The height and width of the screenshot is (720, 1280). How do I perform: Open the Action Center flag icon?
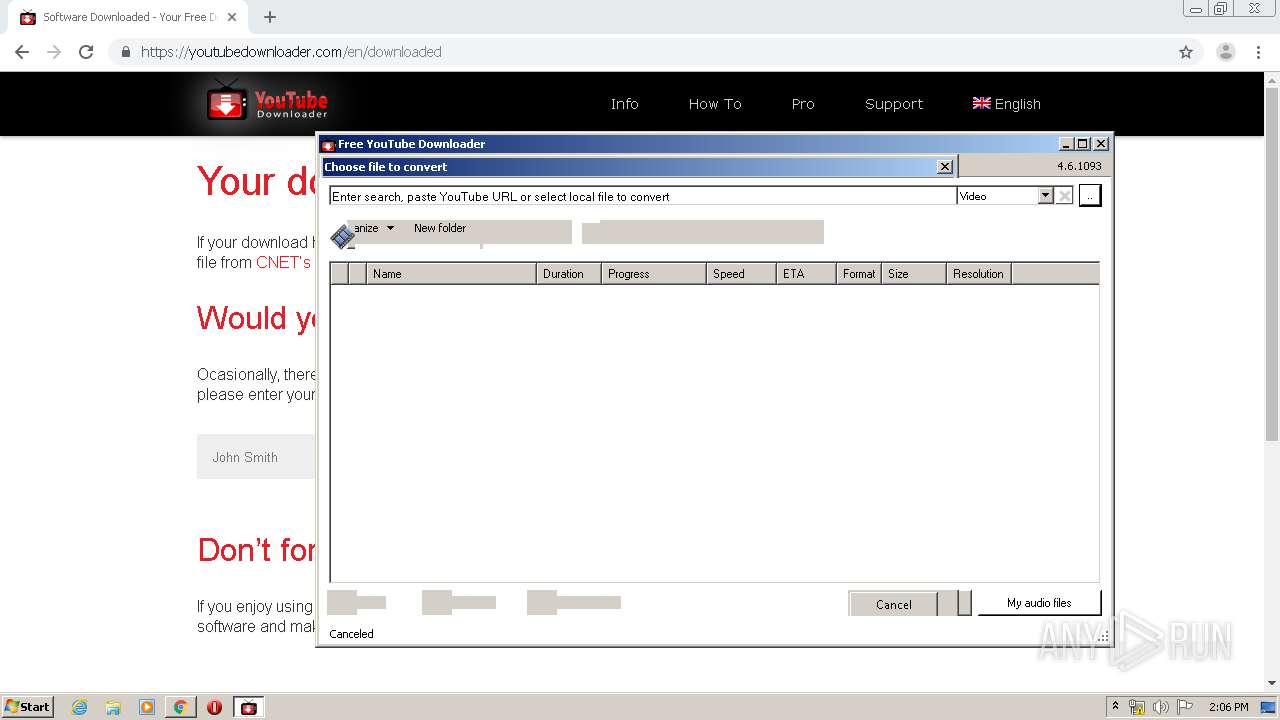pyautogui.click(x=1185, y=707)
